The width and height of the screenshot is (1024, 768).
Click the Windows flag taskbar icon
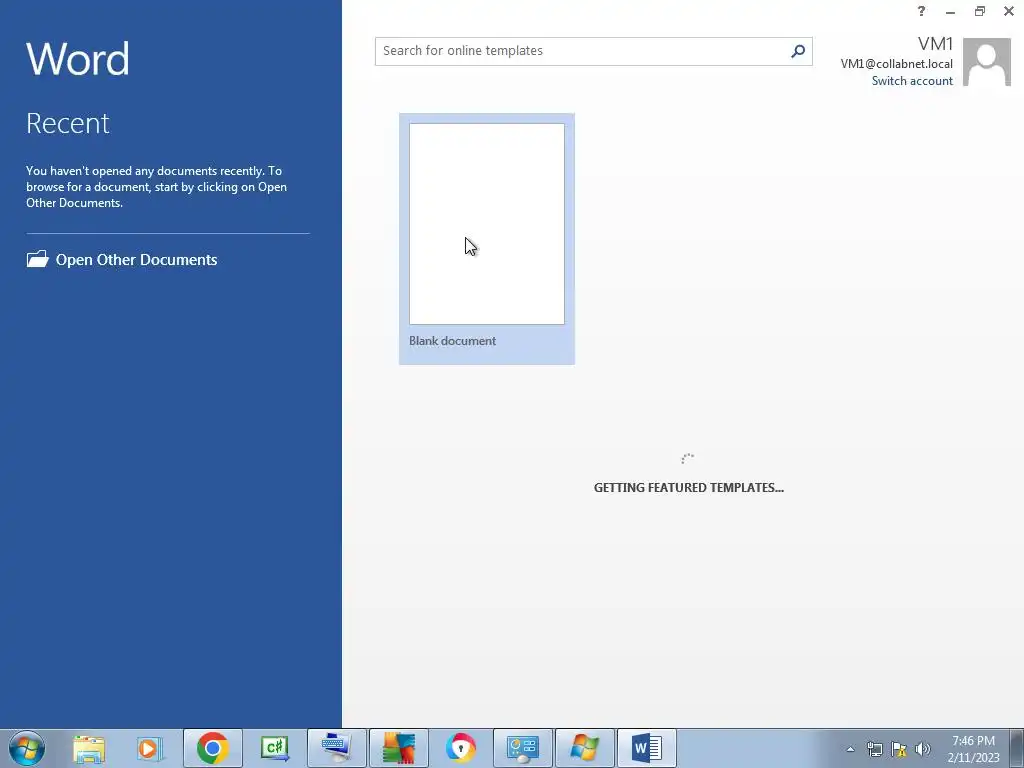point(584,748)
